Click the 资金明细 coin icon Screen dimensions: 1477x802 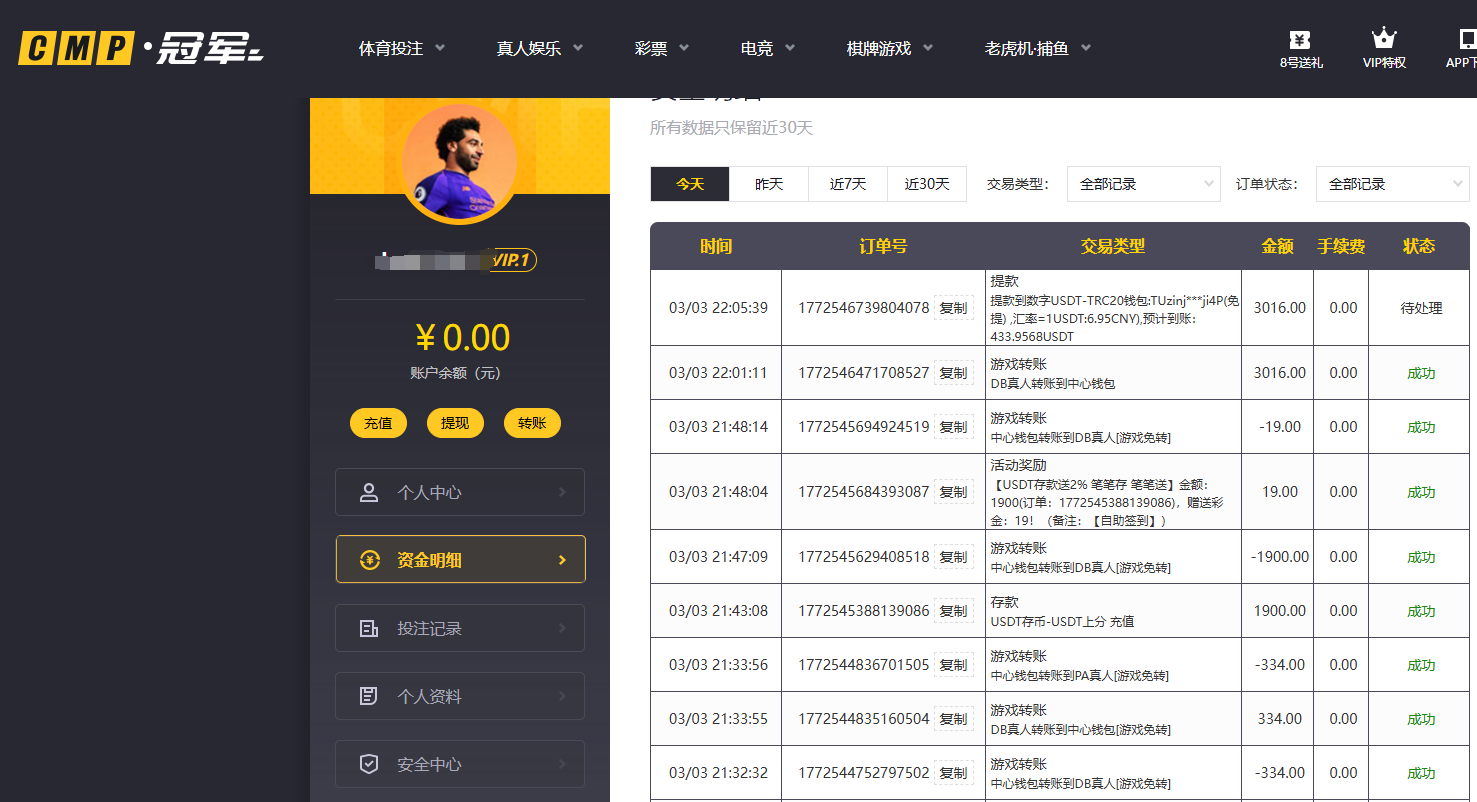coord(369,560)
